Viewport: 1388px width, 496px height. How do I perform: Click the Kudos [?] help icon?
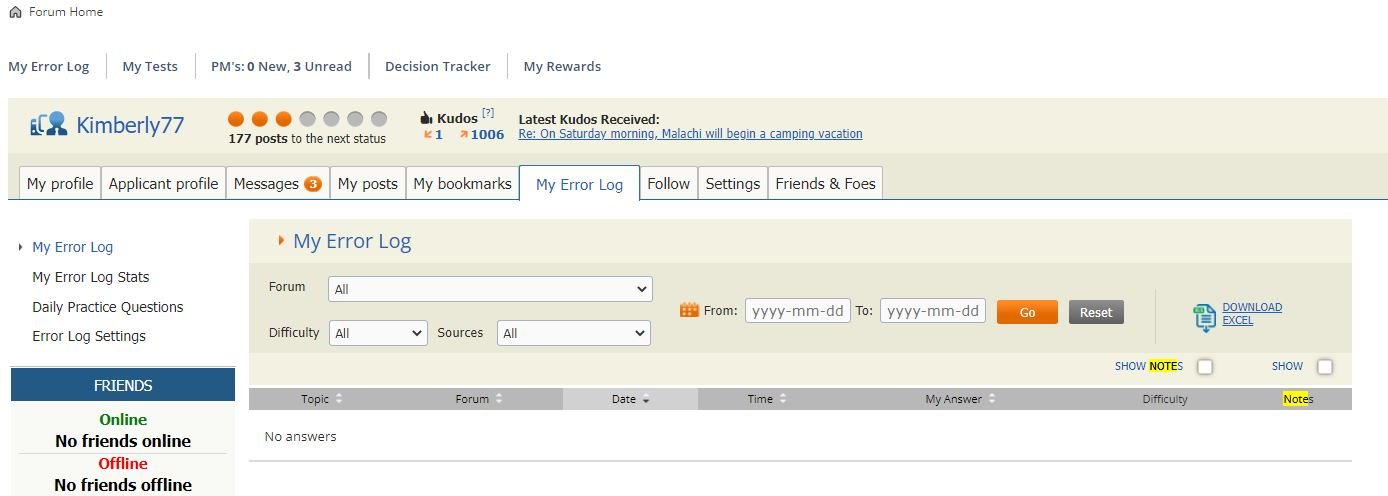click(488, 113)
